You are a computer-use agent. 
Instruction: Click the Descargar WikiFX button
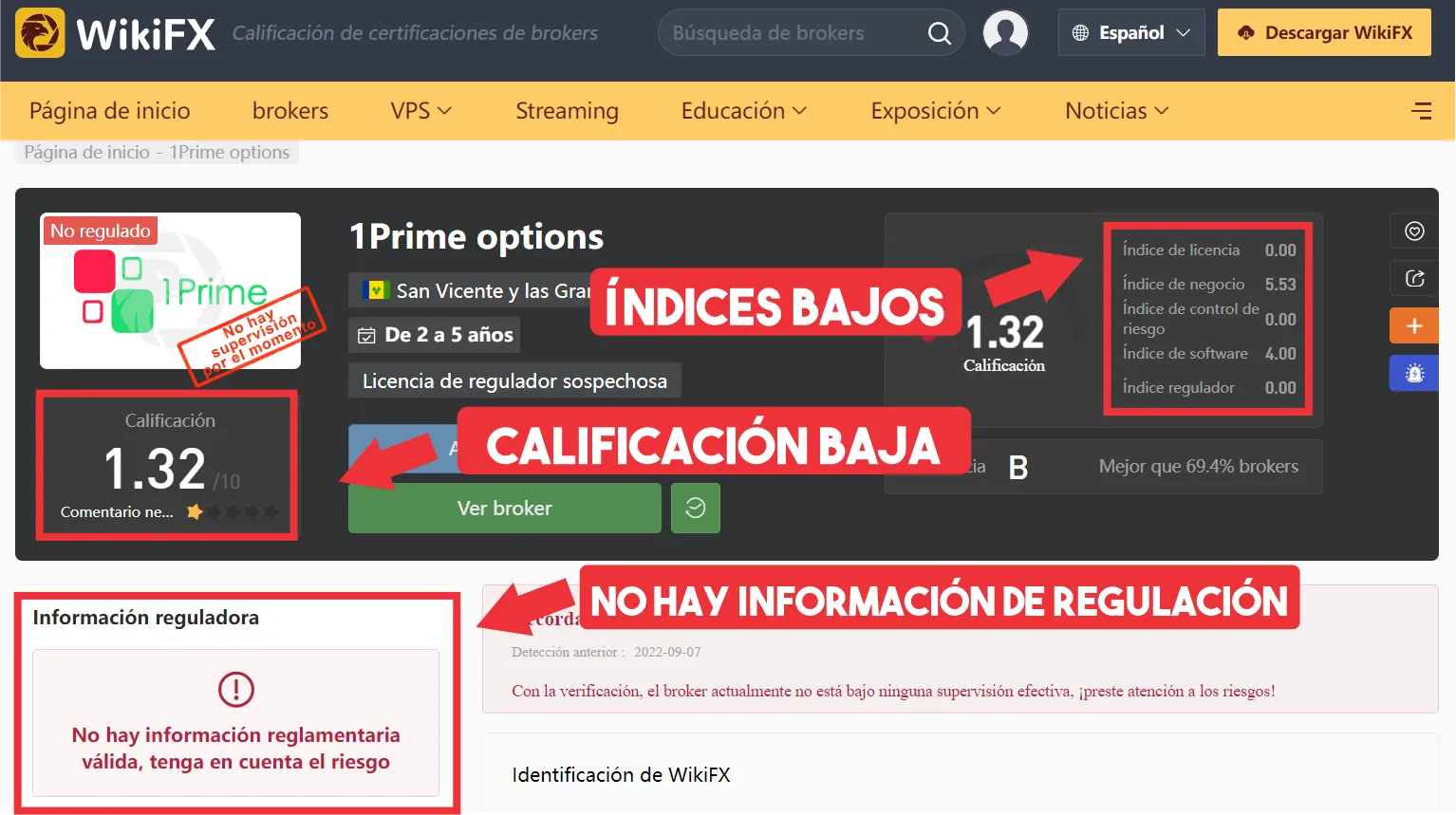coord(1324,32)
